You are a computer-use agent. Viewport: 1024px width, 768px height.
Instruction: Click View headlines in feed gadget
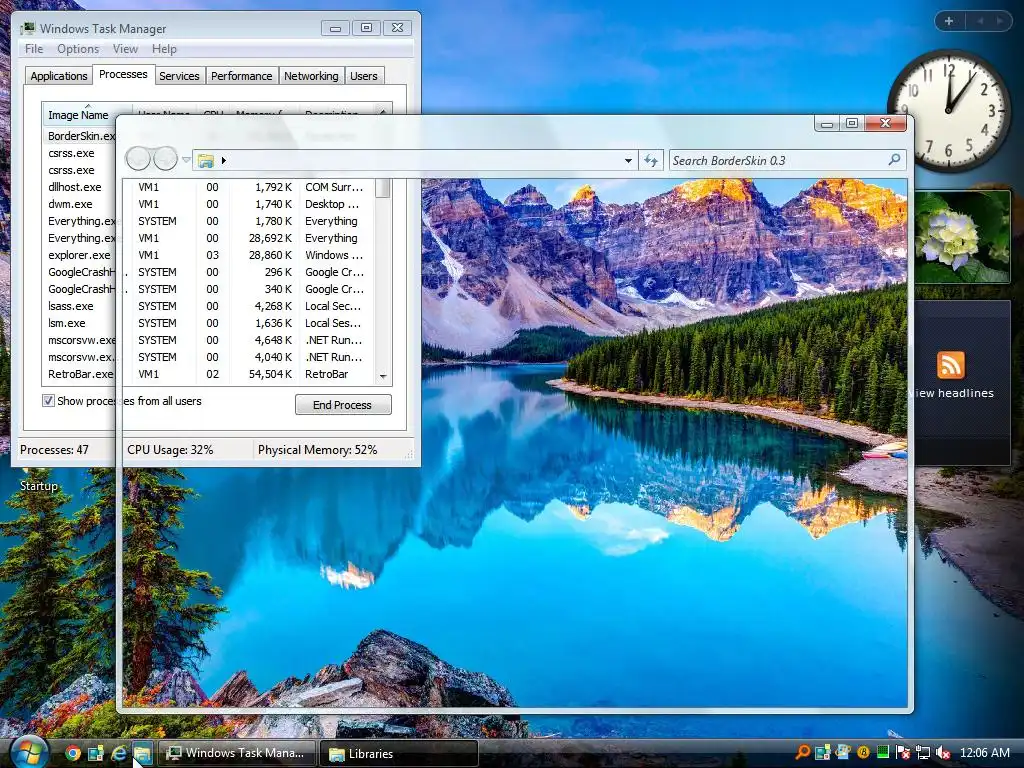tap(953, 393)
